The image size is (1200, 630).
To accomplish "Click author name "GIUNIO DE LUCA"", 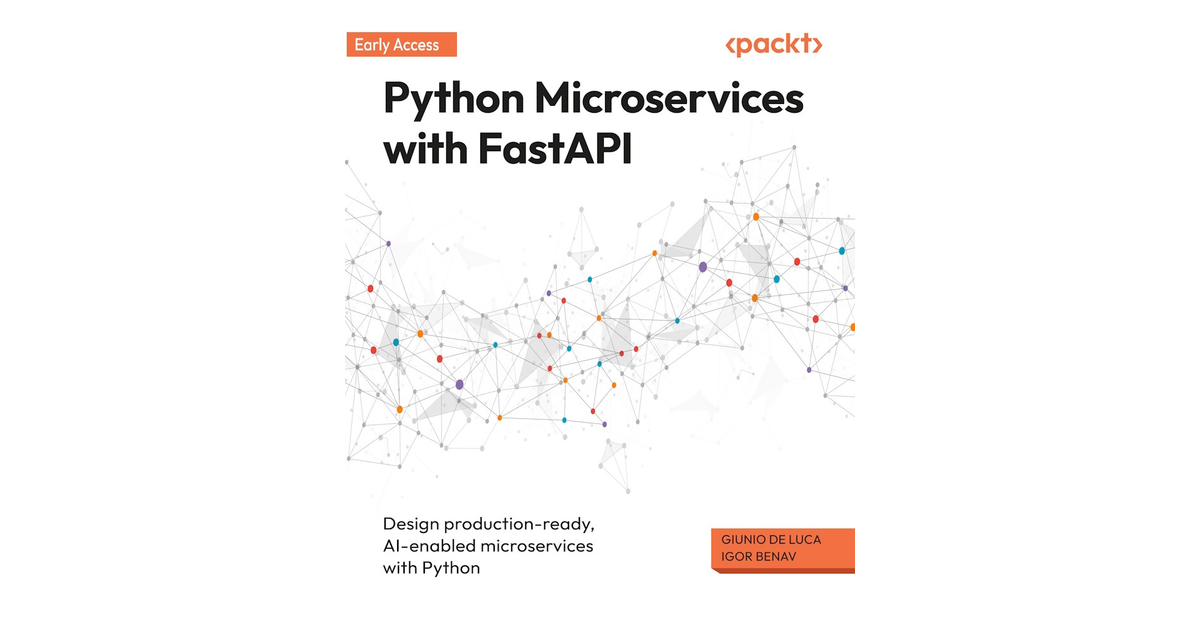I will coord(772,540).
